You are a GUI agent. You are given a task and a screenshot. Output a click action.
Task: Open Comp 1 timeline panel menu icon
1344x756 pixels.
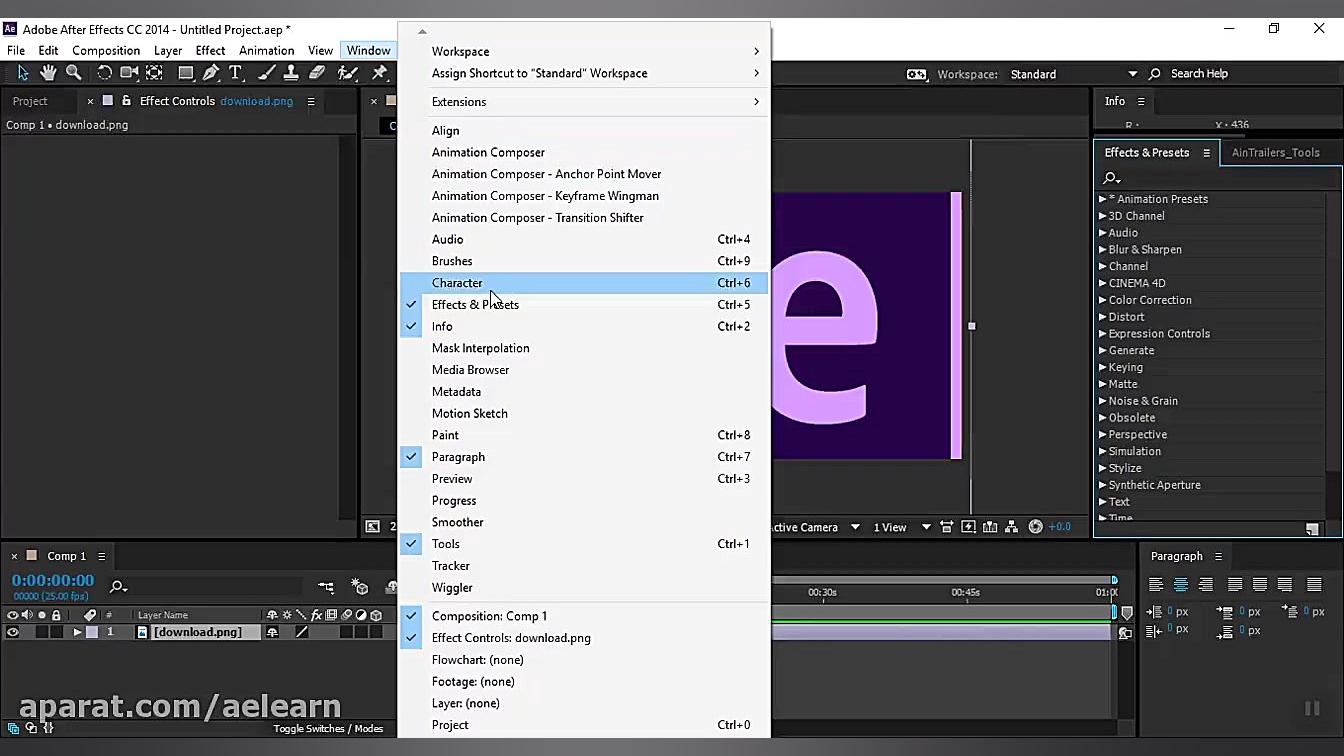coord(101,556)
